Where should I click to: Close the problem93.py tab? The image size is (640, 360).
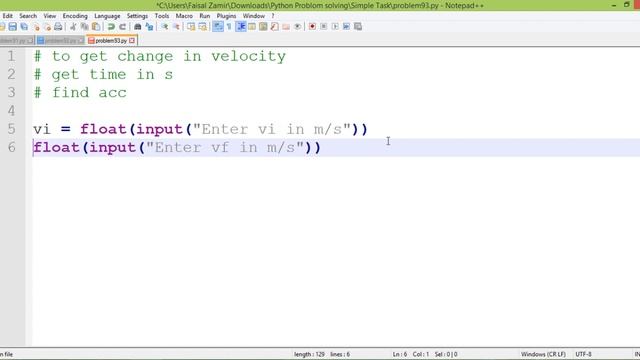coord(132,41)
